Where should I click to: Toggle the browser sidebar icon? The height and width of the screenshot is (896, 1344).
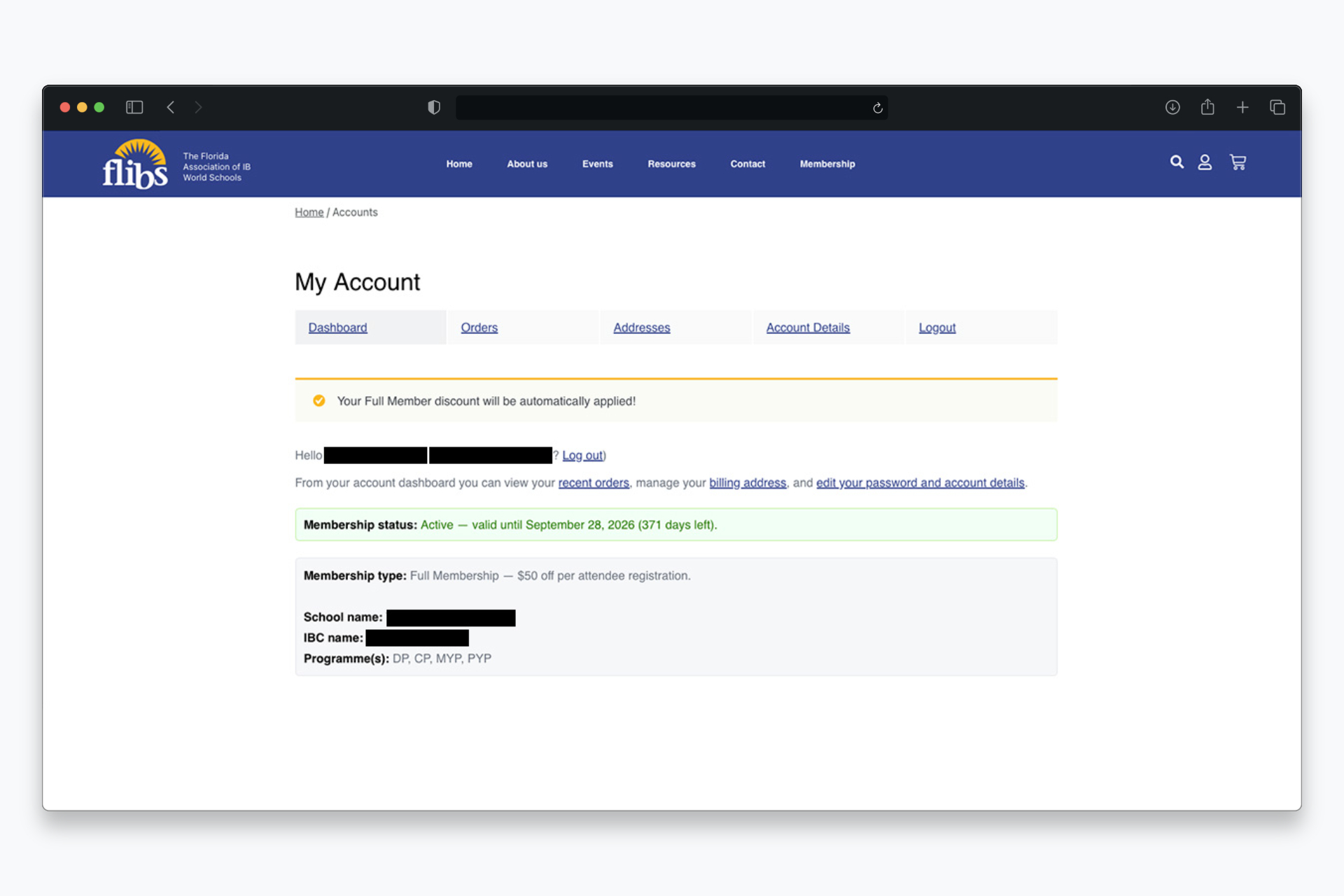(134, 107)
